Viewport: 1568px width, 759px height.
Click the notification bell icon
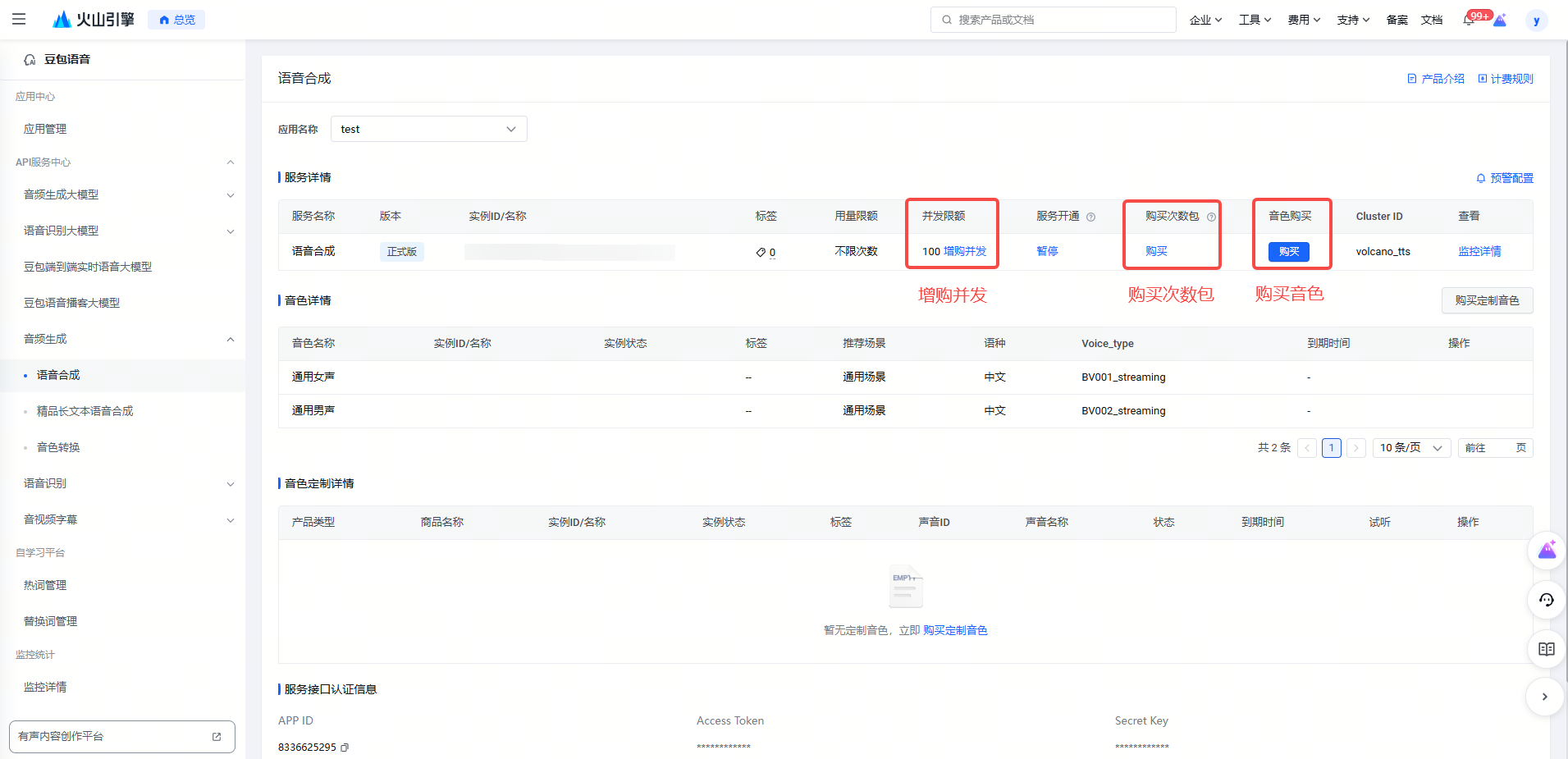coord(1469,20)
